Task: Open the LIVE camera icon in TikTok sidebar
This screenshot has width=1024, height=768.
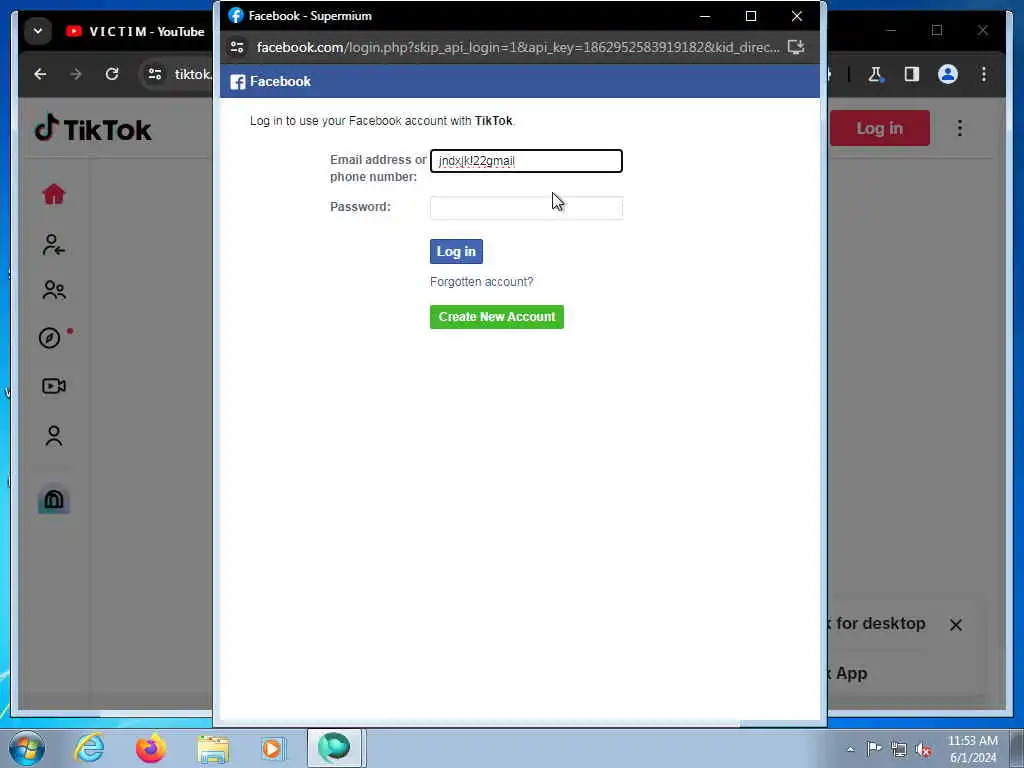Action: pos(54,386)
